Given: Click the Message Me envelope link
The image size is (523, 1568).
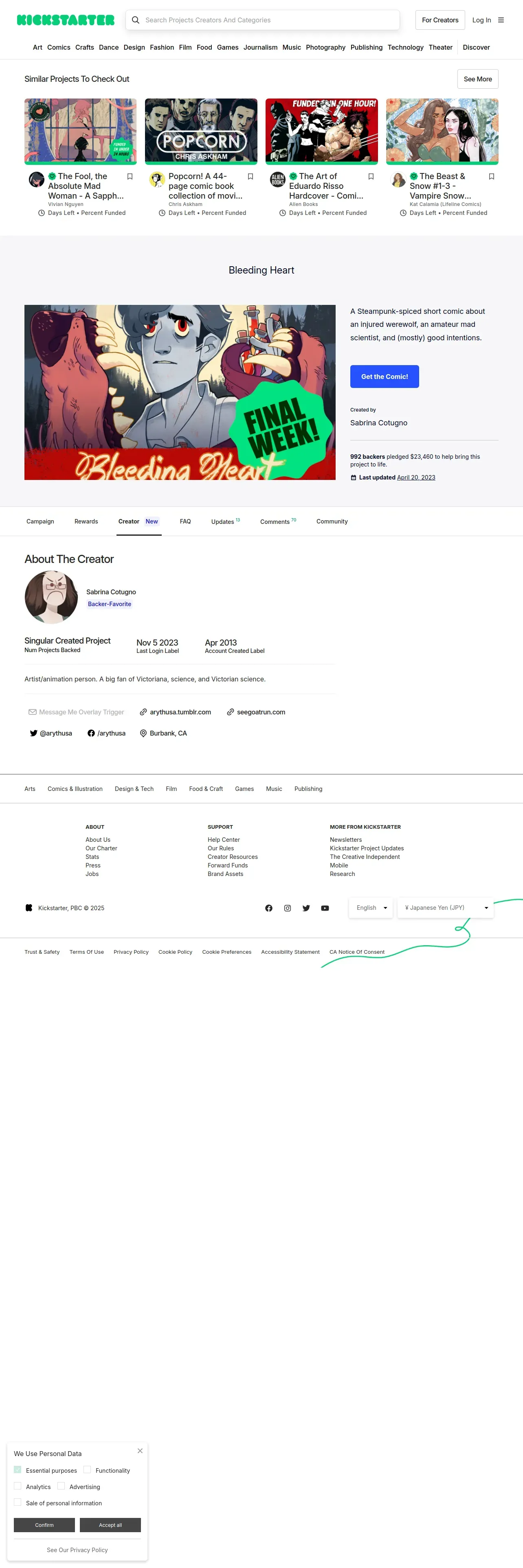Looking at the screenshot, I should click(x=76, y=712).
